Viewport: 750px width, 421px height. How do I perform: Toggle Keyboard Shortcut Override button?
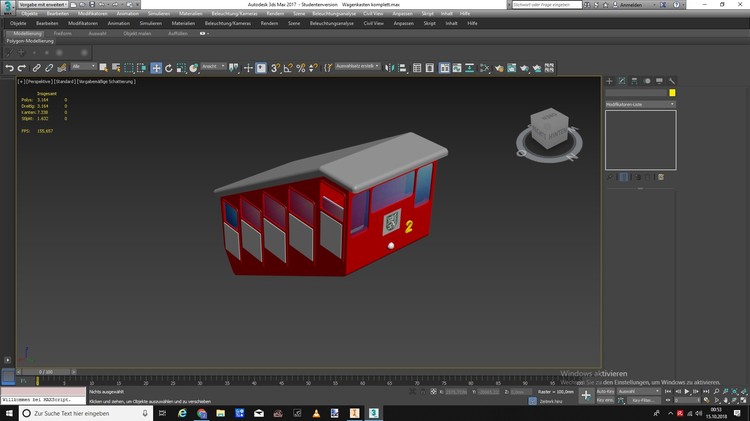coord(261,68)
